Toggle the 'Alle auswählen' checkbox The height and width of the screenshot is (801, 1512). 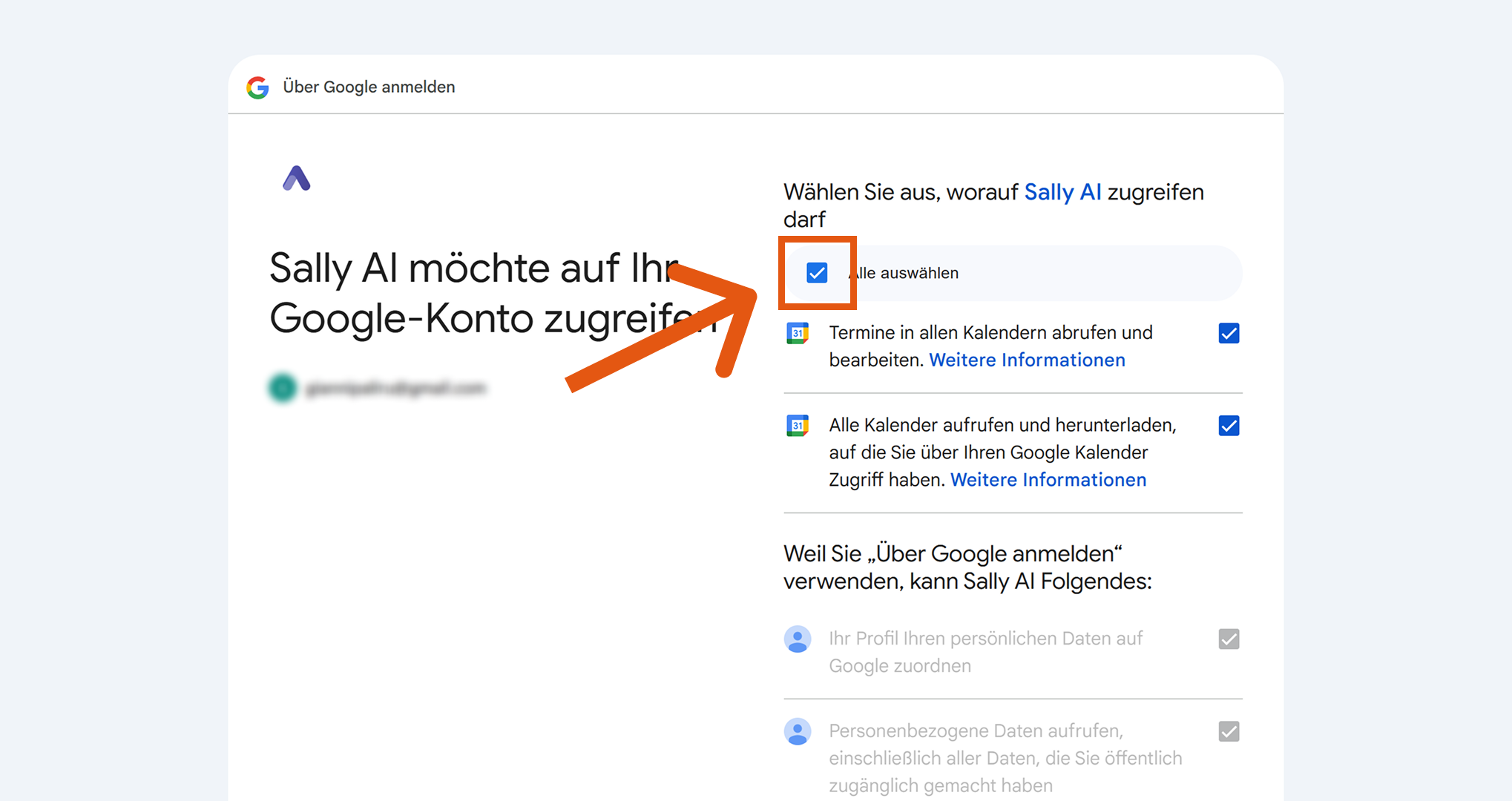coord(817,273)
